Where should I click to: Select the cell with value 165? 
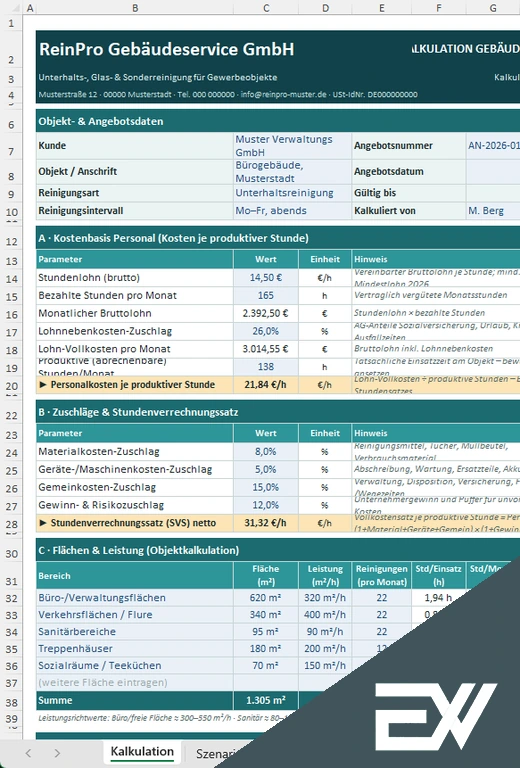(x=266, y=295)
